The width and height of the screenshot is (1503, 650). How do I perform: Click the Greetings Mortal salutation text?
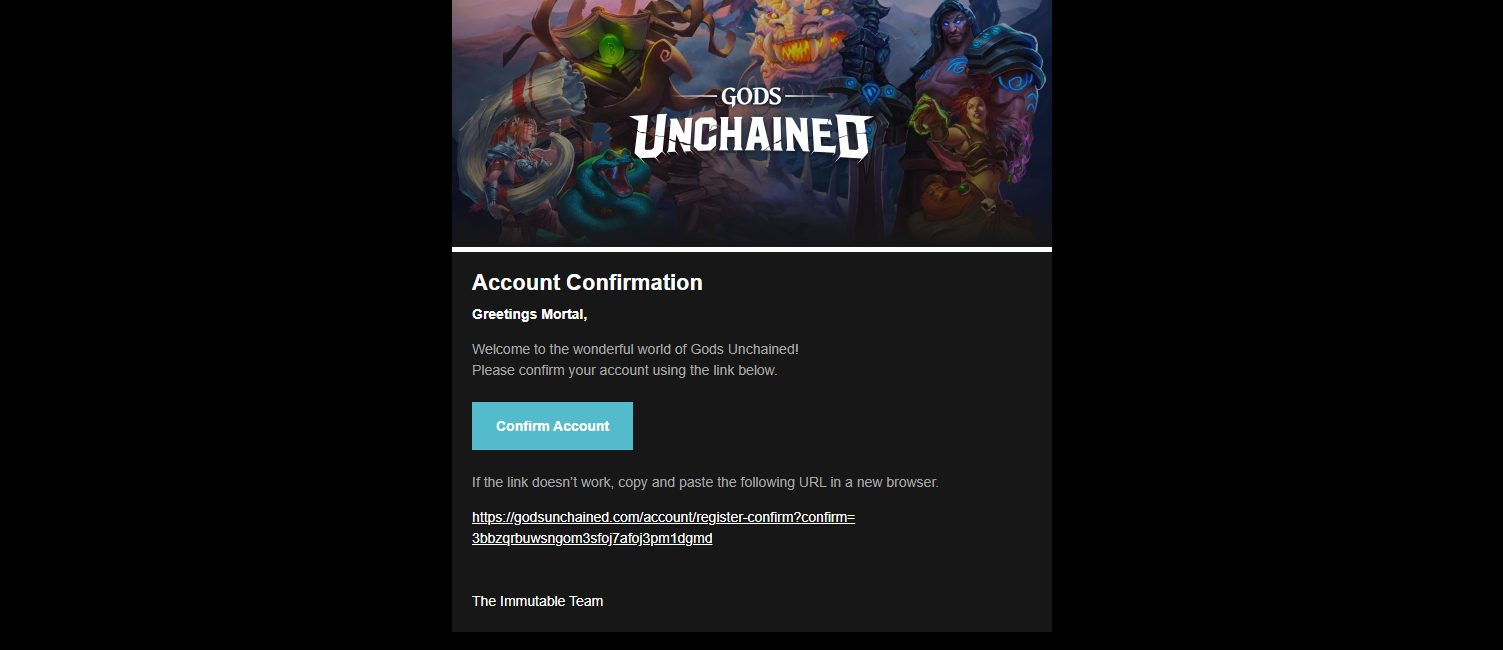tap(529, 315)
